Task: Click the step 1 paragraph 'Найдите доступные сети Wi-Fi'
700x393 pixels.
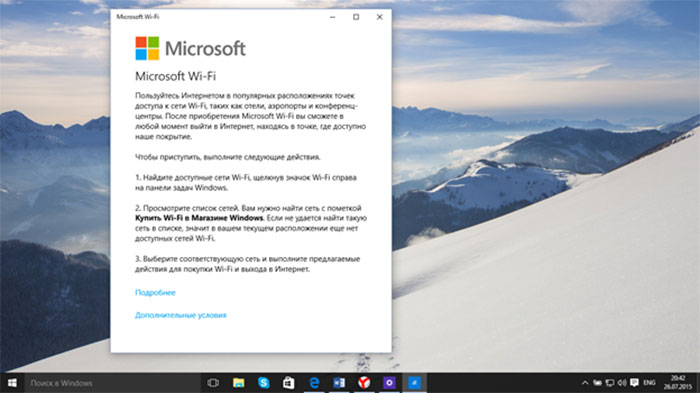Action: 246,183
